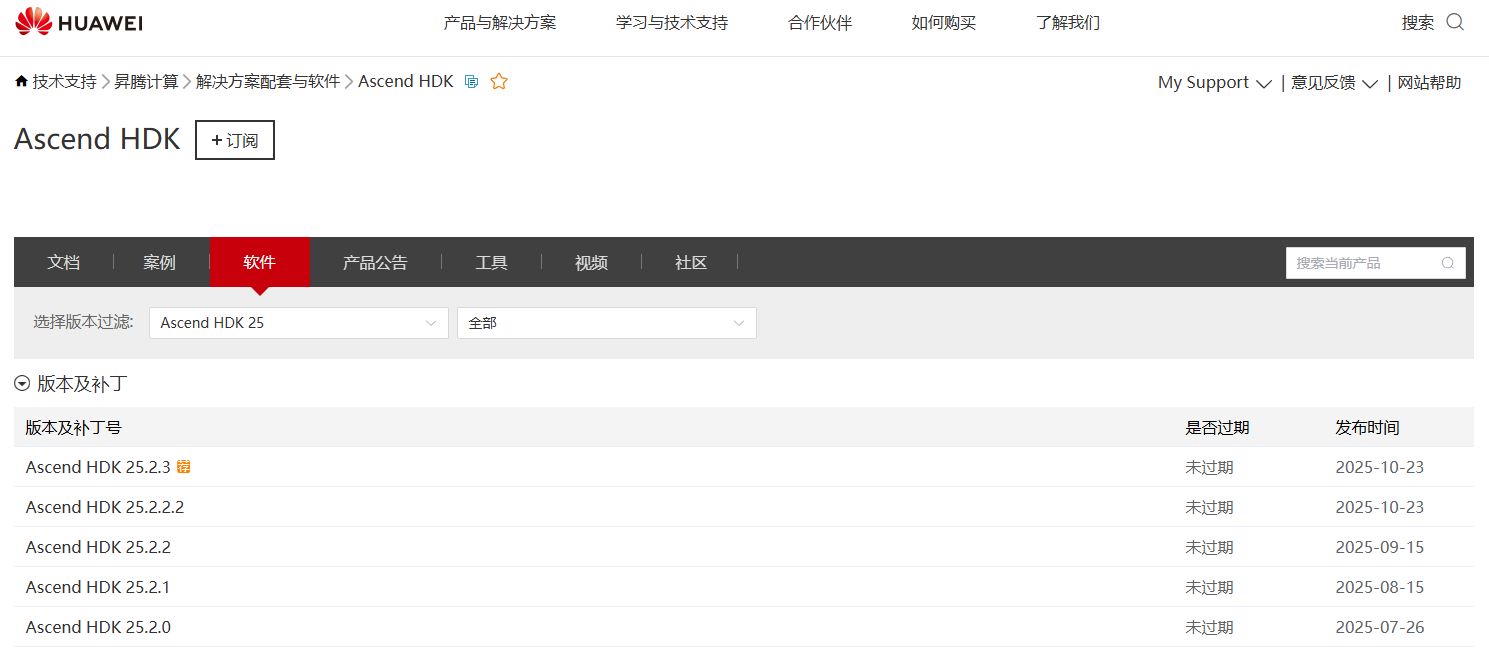This screenshot has height=672, width=1489.
Task: Open Ascend HDK 25.2.1 version
Action: [98, 587]
